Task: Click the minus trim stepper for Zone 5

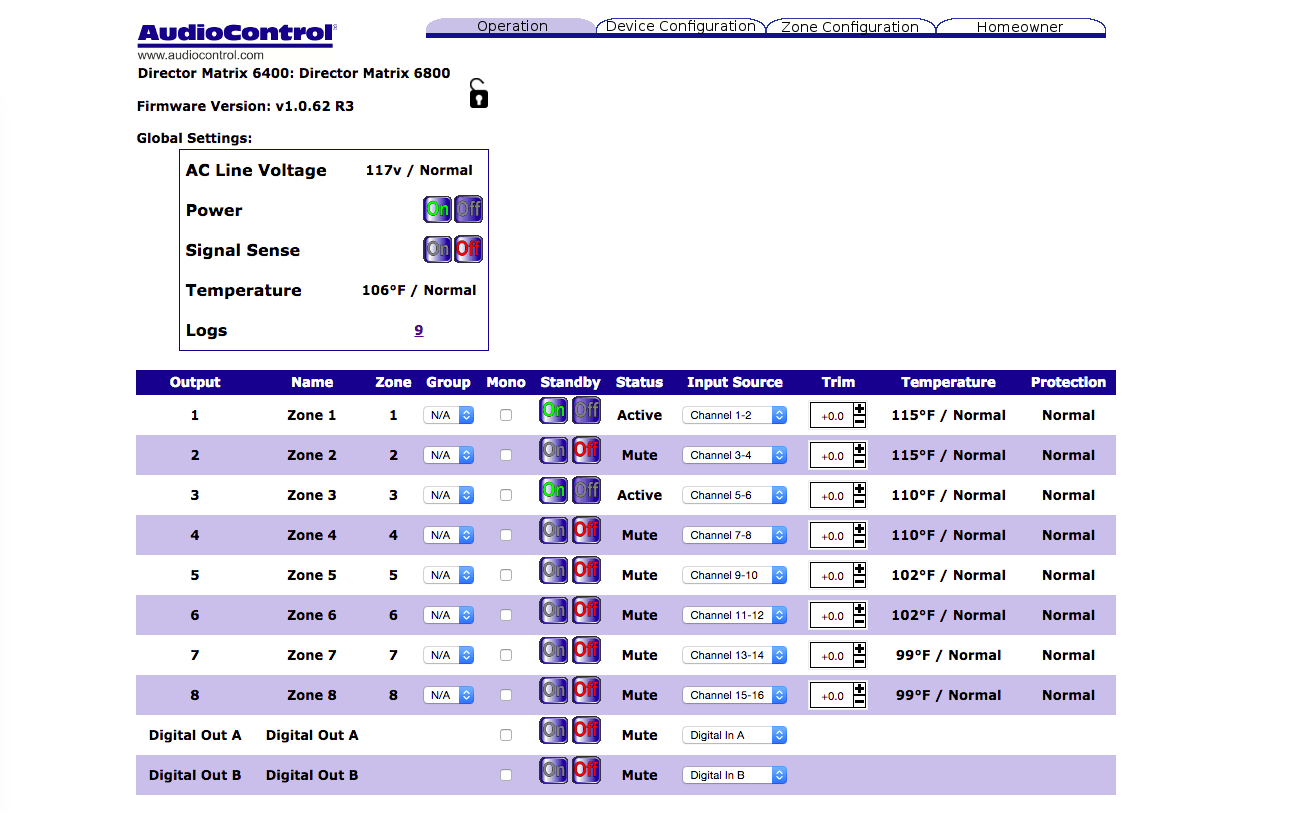Action: [x=859, y=582]
